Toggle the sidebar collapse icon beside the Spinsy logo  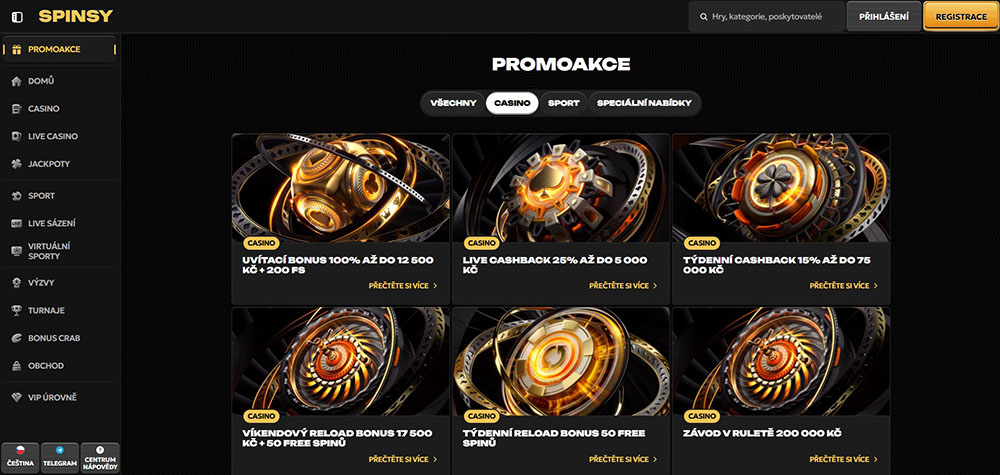point(17,17)
